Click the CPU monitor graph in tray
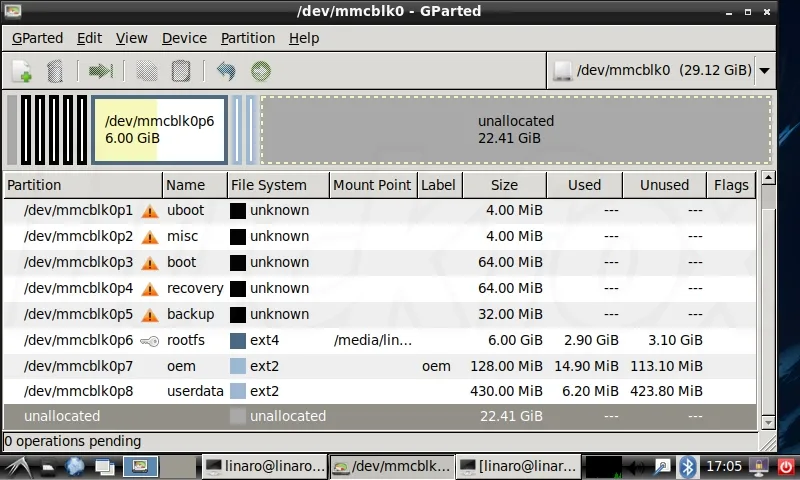Viewport: 800px width, 480px height. pyautogui.click(x=604, y=467)
